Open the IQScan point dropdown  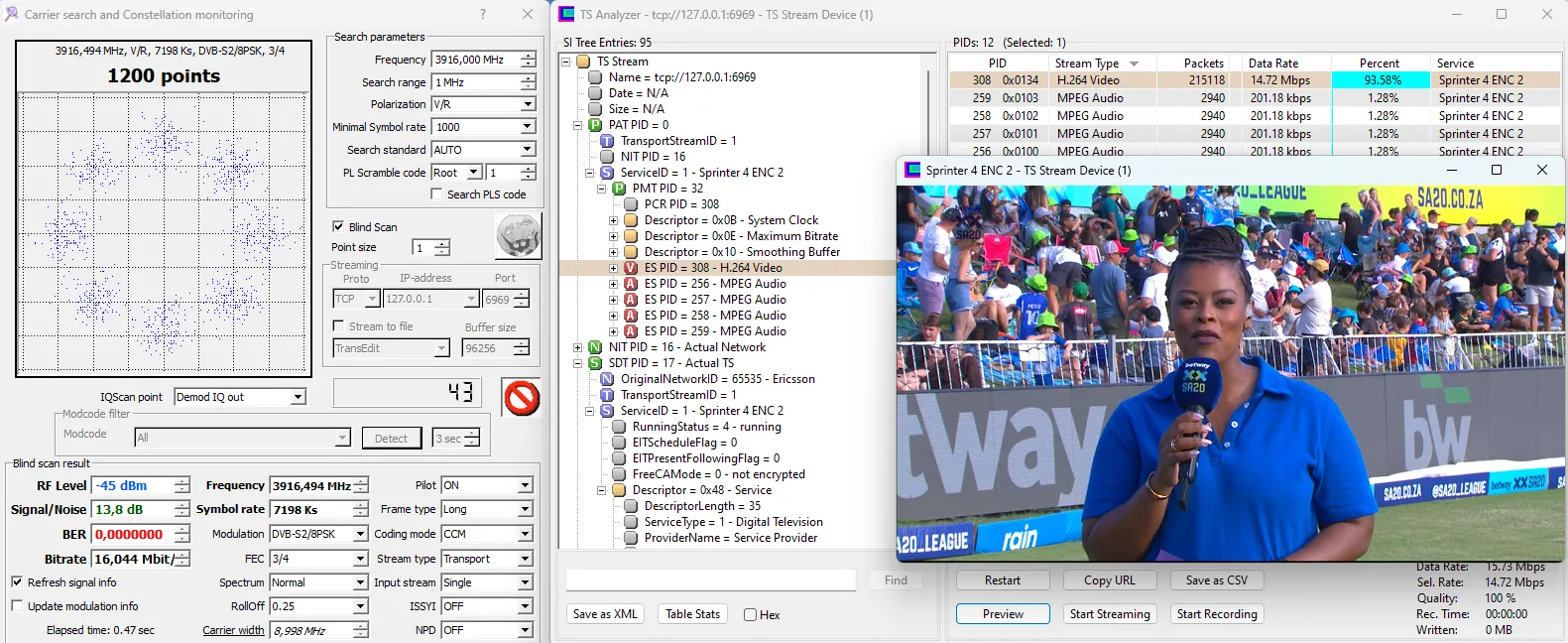click(x=298, y=397)
